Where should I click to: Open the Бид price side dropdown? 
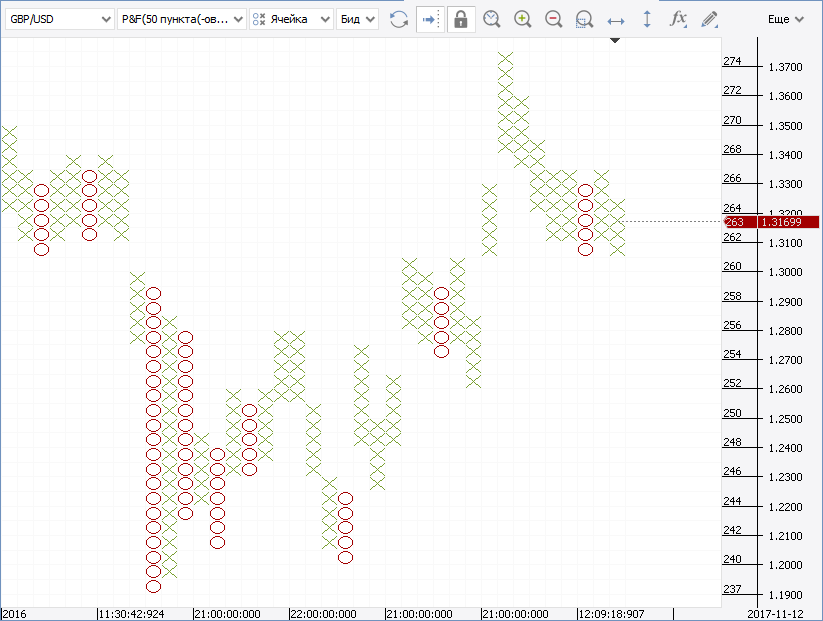(357, 19)
